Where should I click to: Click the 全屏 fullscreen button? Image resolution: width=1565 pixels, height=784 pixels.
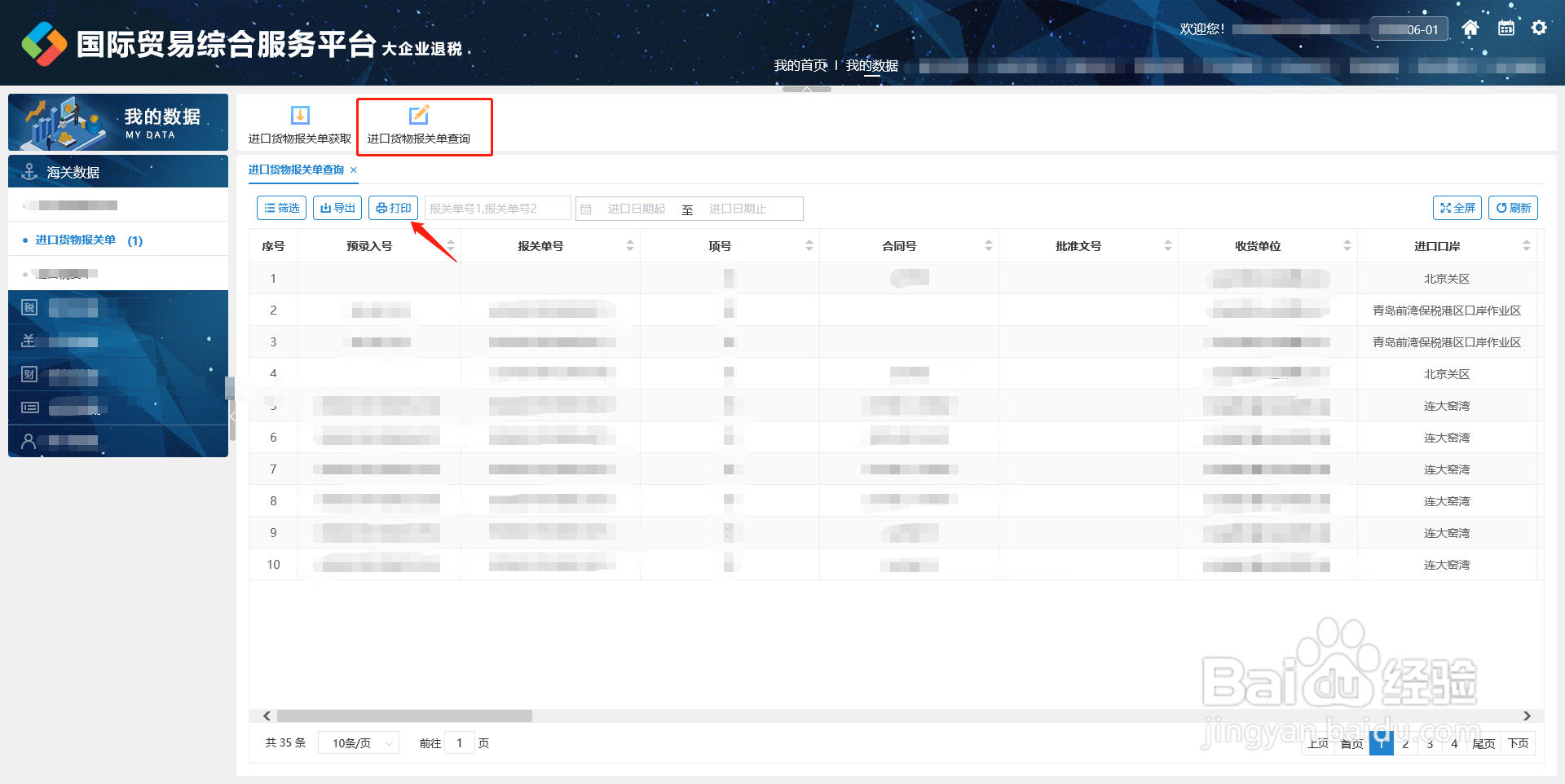pyautogui.click(x=1457, y=208)
